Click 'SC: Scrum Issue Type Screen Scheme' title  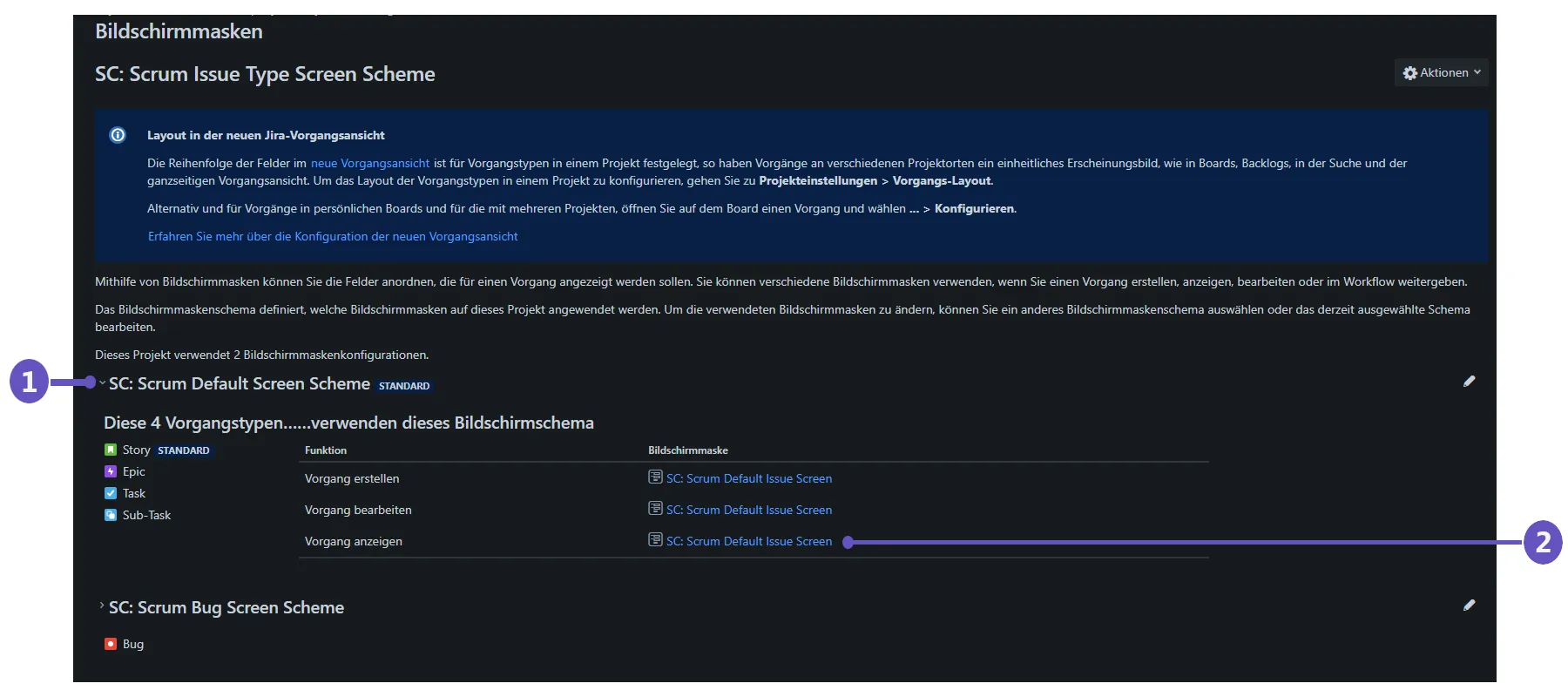coord(265,74)
